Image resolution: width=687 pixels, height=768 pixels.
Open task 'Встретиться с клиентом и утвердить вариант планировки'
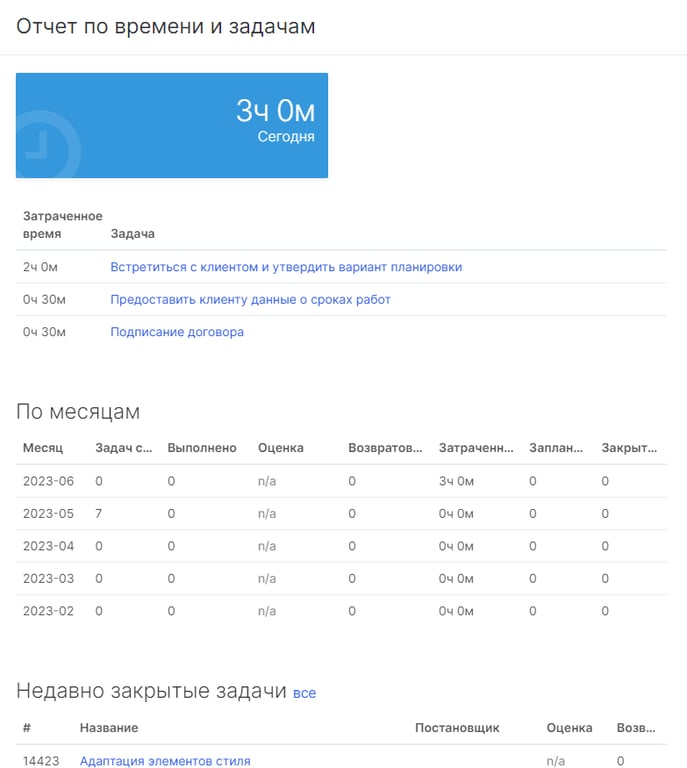286,267
